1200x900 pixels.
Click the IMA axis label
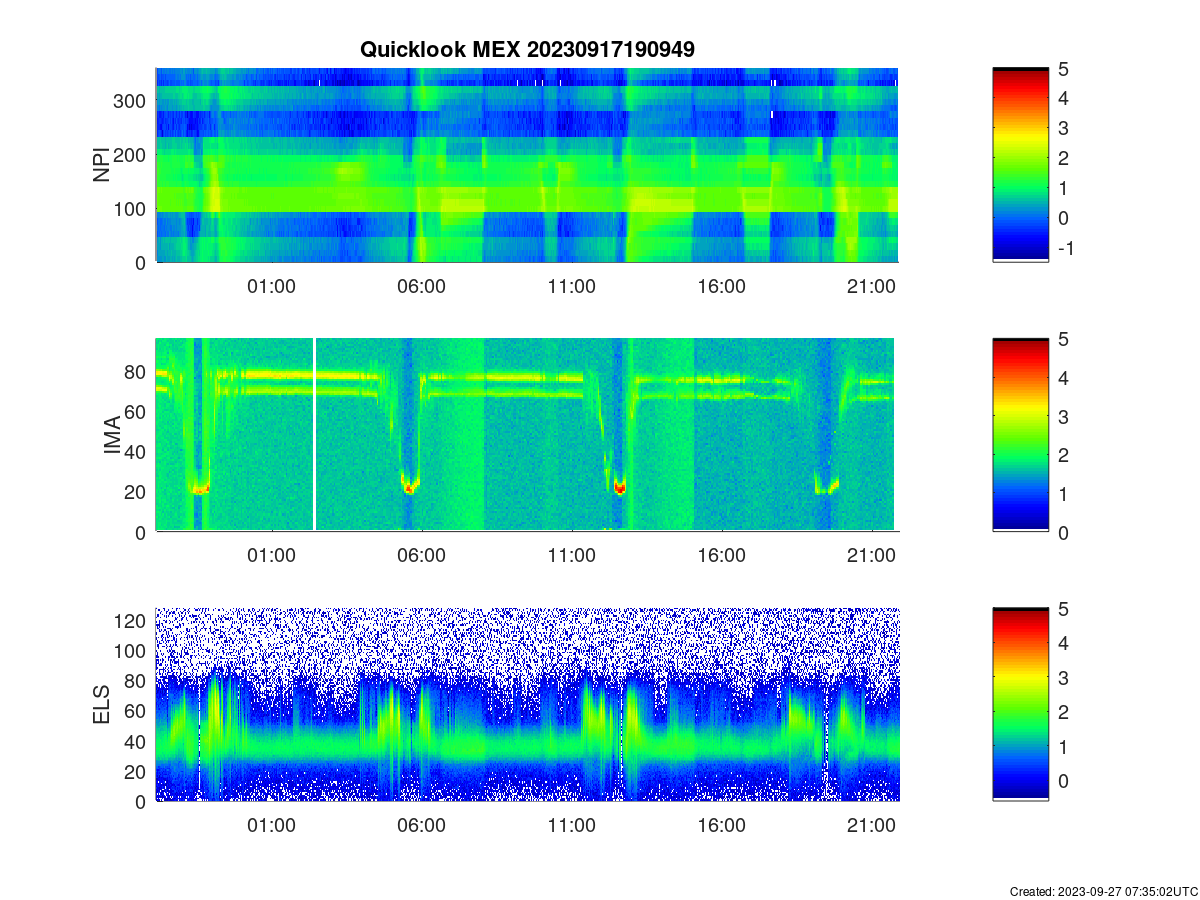pyautogui.click(x=112, y=435)
